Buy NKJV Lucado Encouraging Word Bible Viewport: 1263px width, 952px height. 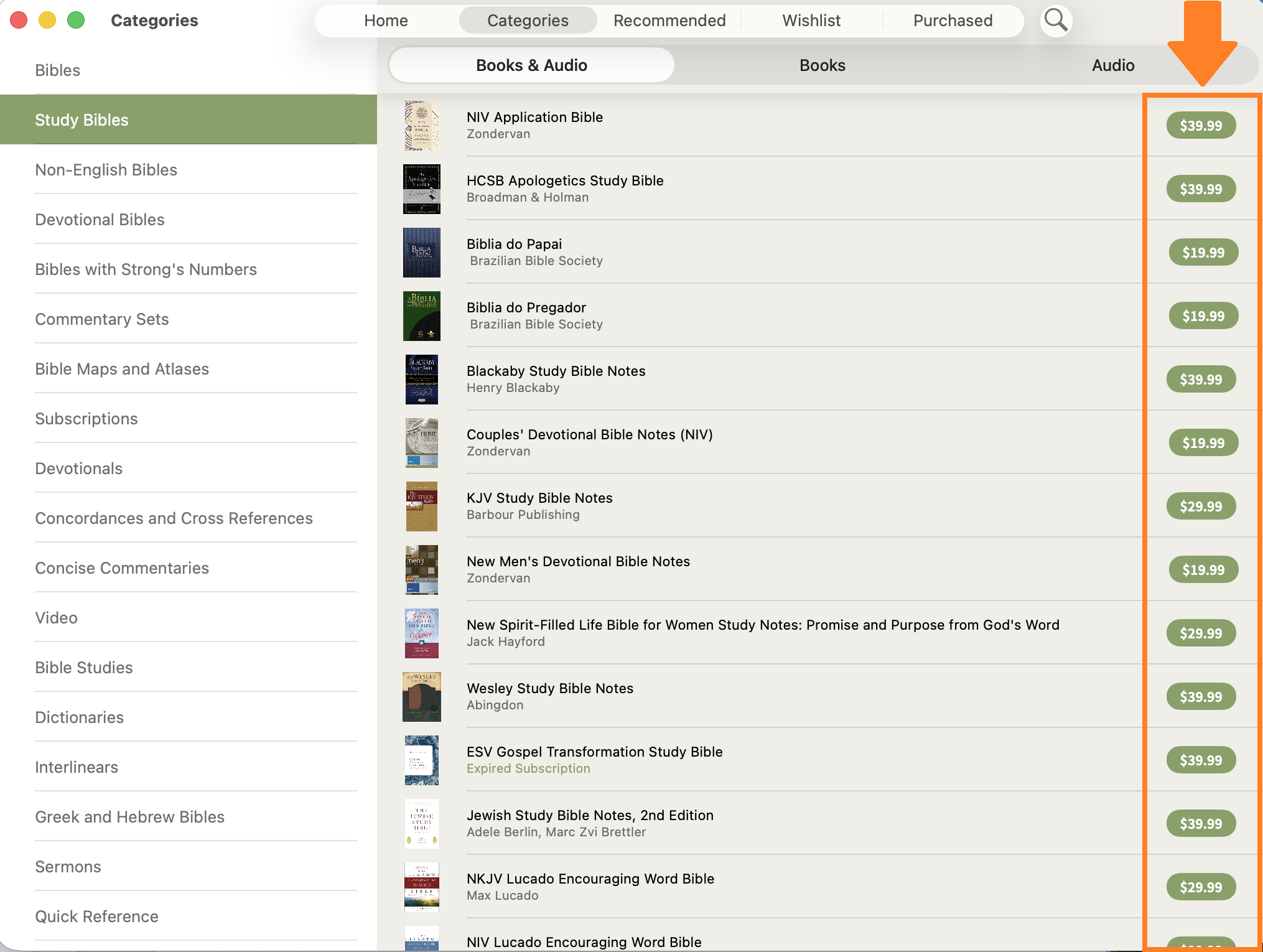click(1201, 887)
